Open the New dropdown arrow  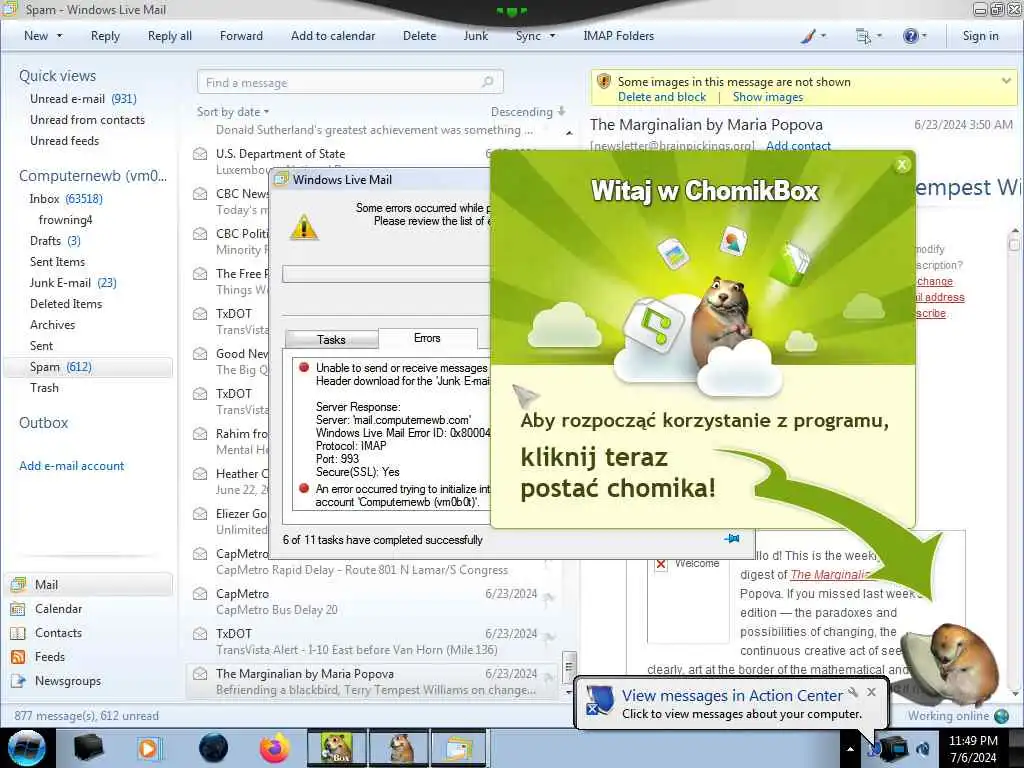click(59, 36)
